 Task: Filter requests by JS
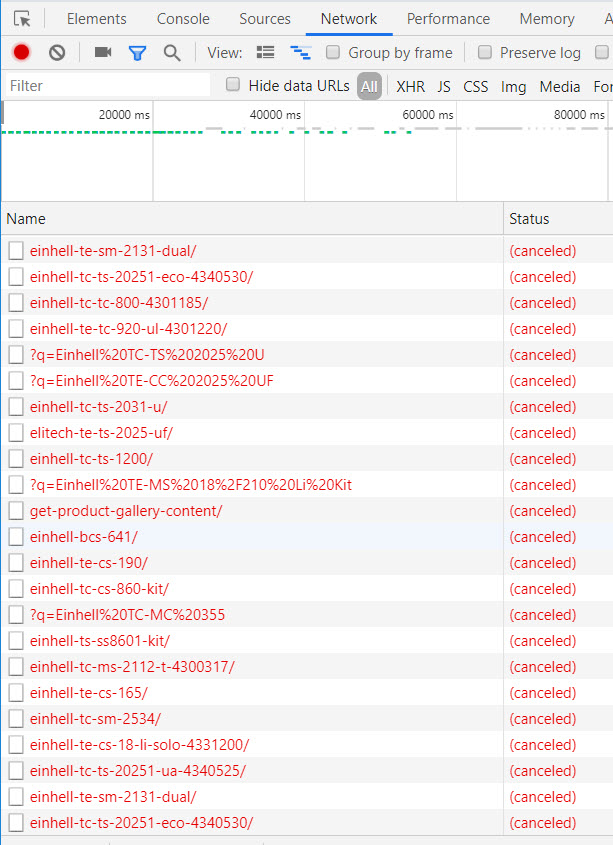coord(444,86)
